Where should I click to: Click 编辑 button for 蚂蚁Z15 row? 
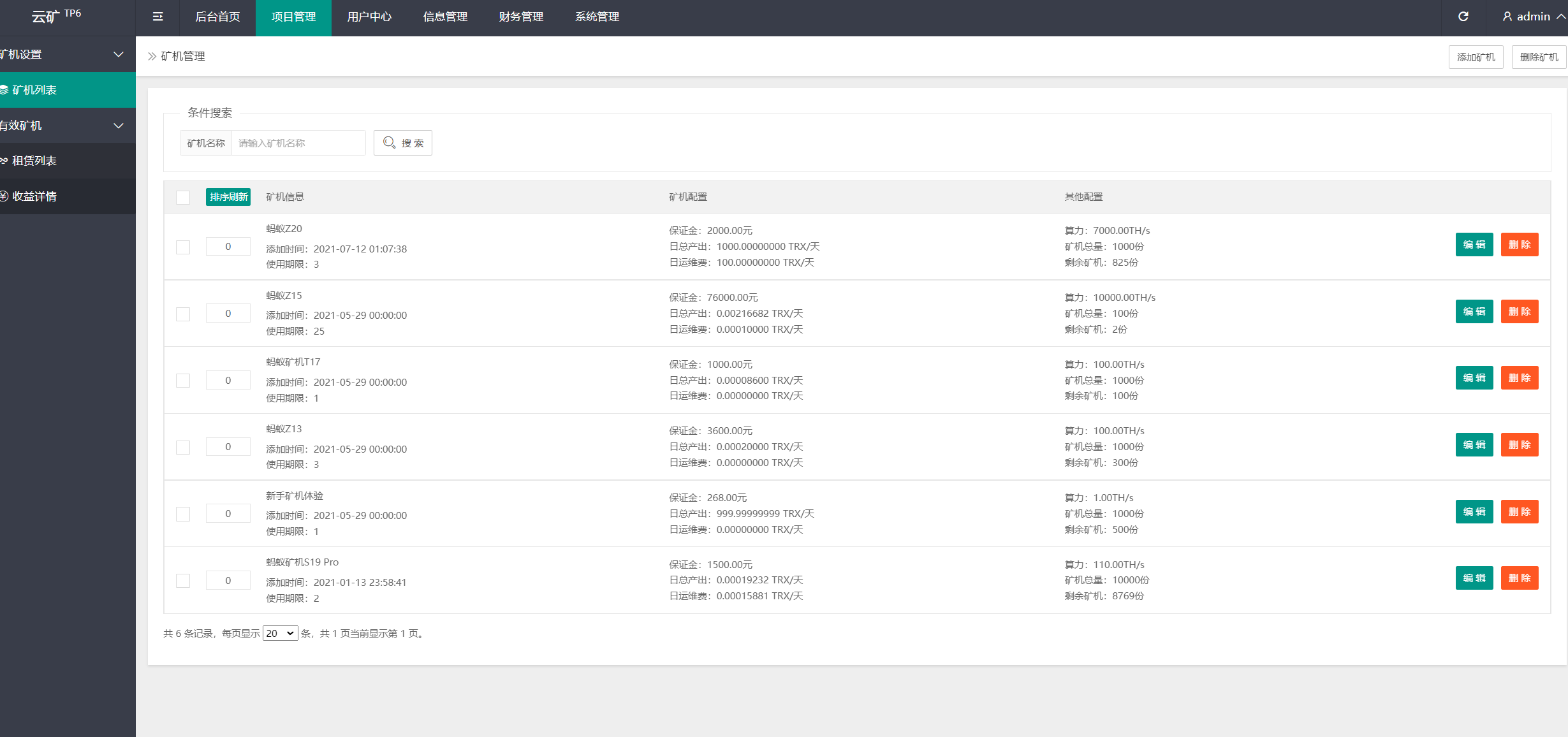coord(1474,312)
